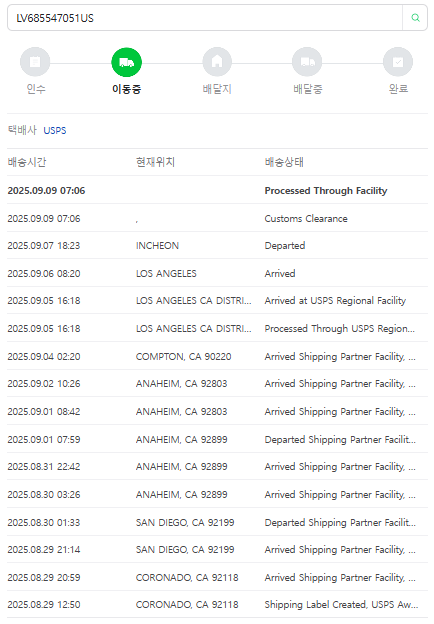Click the 배송상태 column header
Screen dimensions: 434x624
[284, 162]
